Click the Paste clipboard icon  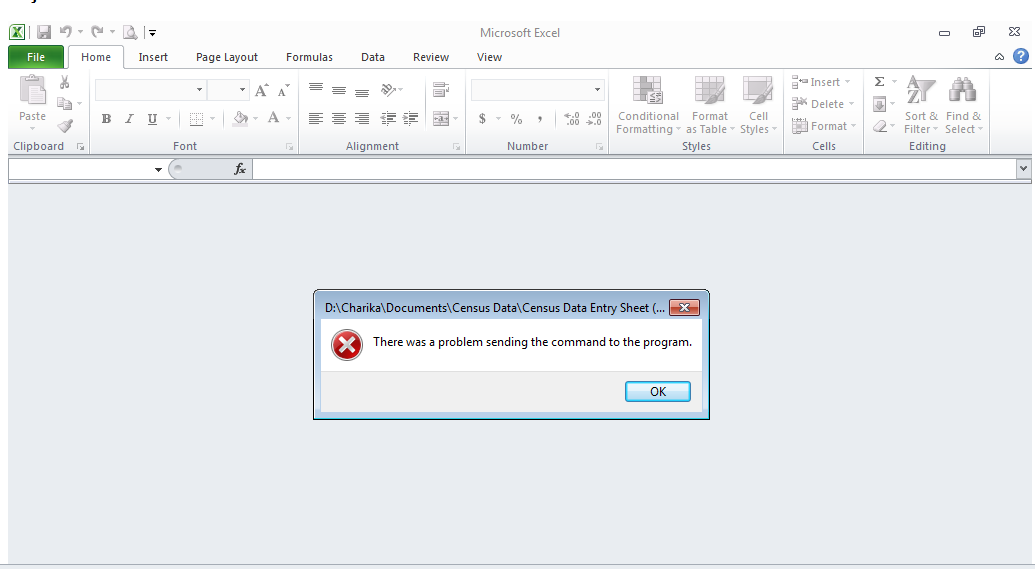32,91
